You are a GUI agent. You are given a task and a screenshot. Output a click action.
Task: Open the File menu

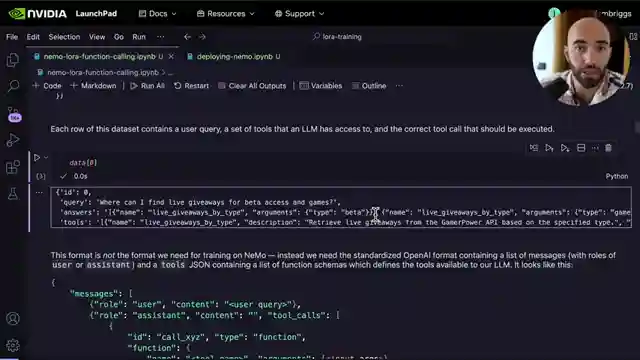click(12, 37)
